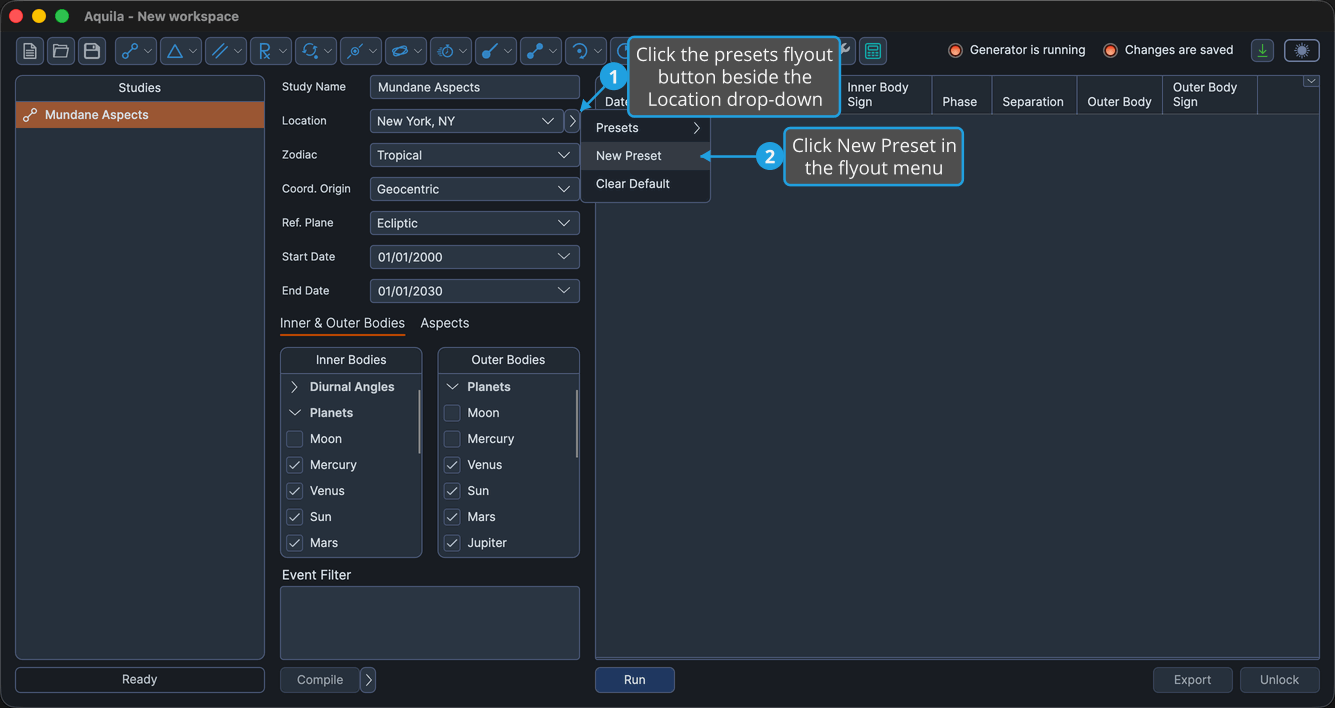
Task: Check Moon in Outer Bodies
Action: tap(452, 413)
